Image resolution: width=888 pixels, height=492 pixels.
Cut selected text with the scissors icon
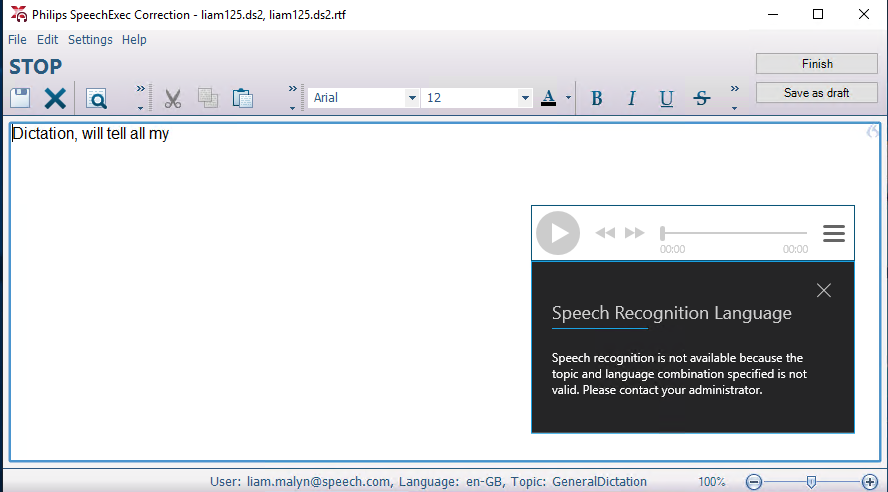[x=173, y=99]
